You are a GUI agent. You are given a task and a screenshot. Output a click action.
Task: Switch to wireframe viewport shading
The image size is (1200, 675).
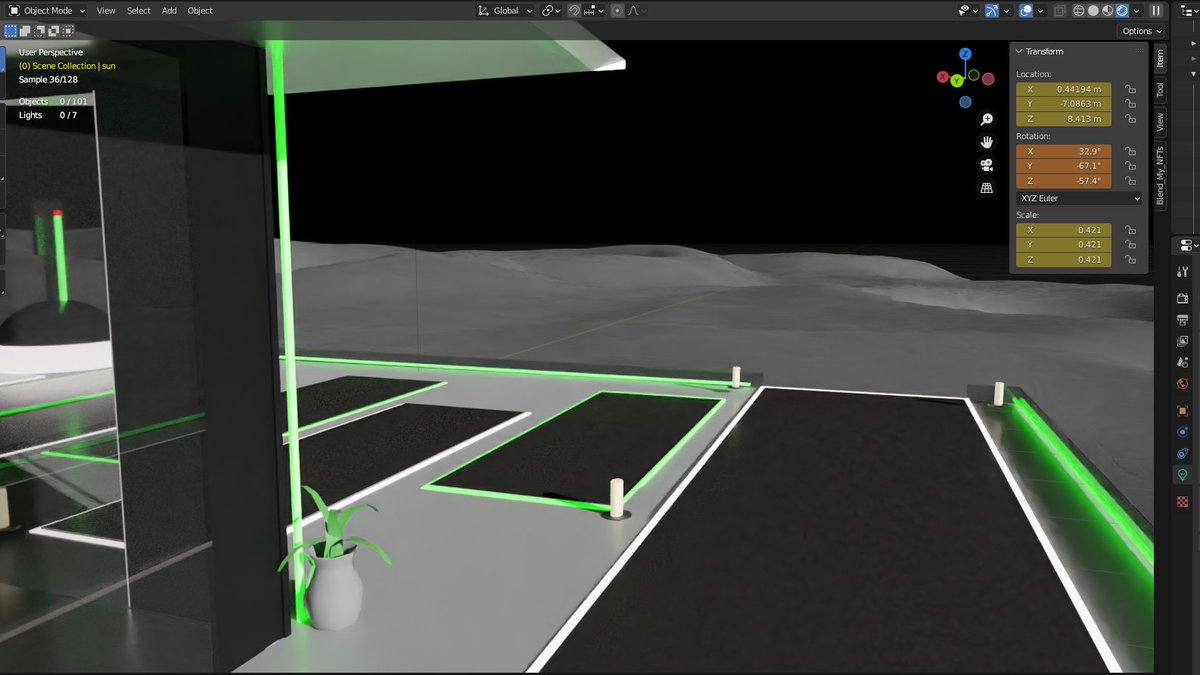pyautogui.click(x=1078, y=11)
